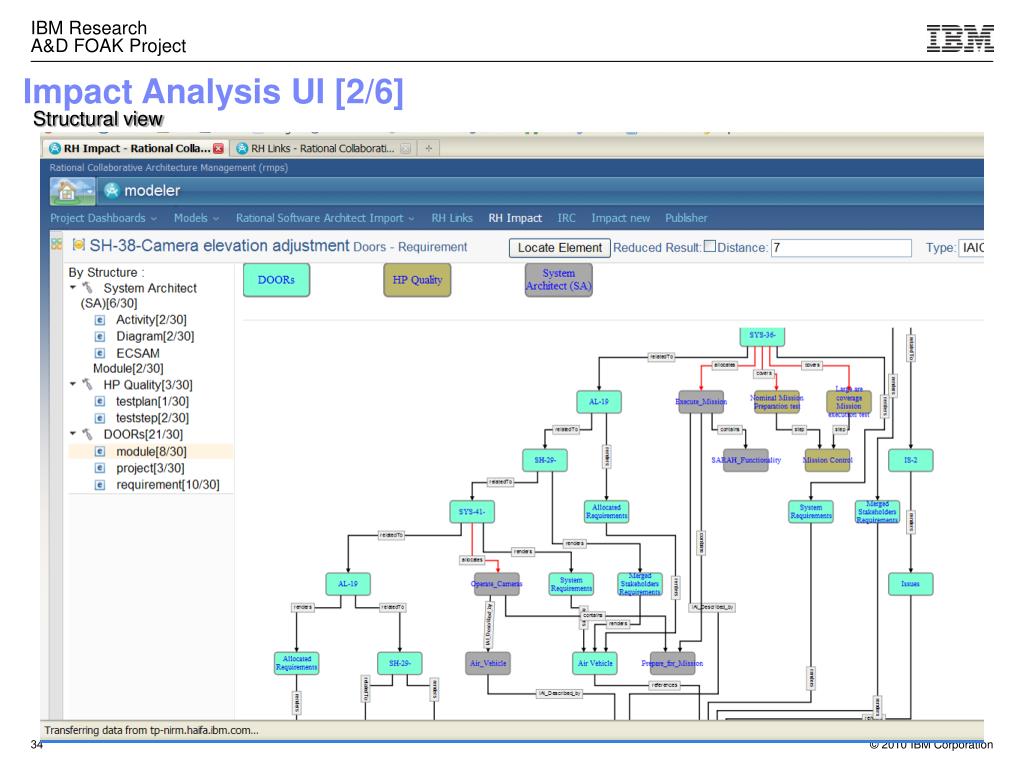1024x768 pixels.
Task: Collapse the DOORs tree node
Action: [x=73, y=433]
